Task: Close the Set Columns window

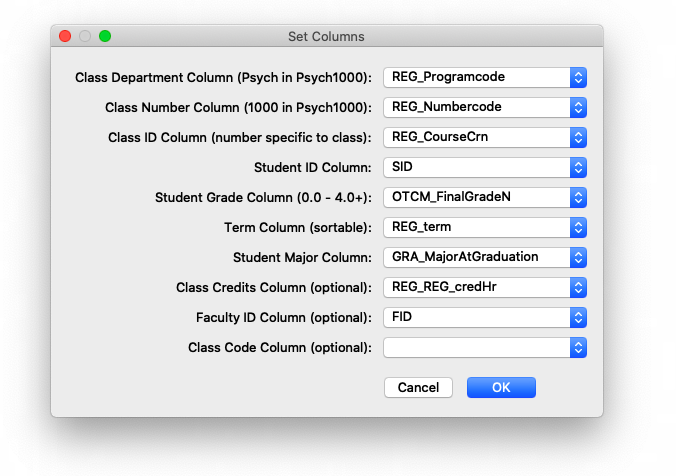Action: [65, 37]
